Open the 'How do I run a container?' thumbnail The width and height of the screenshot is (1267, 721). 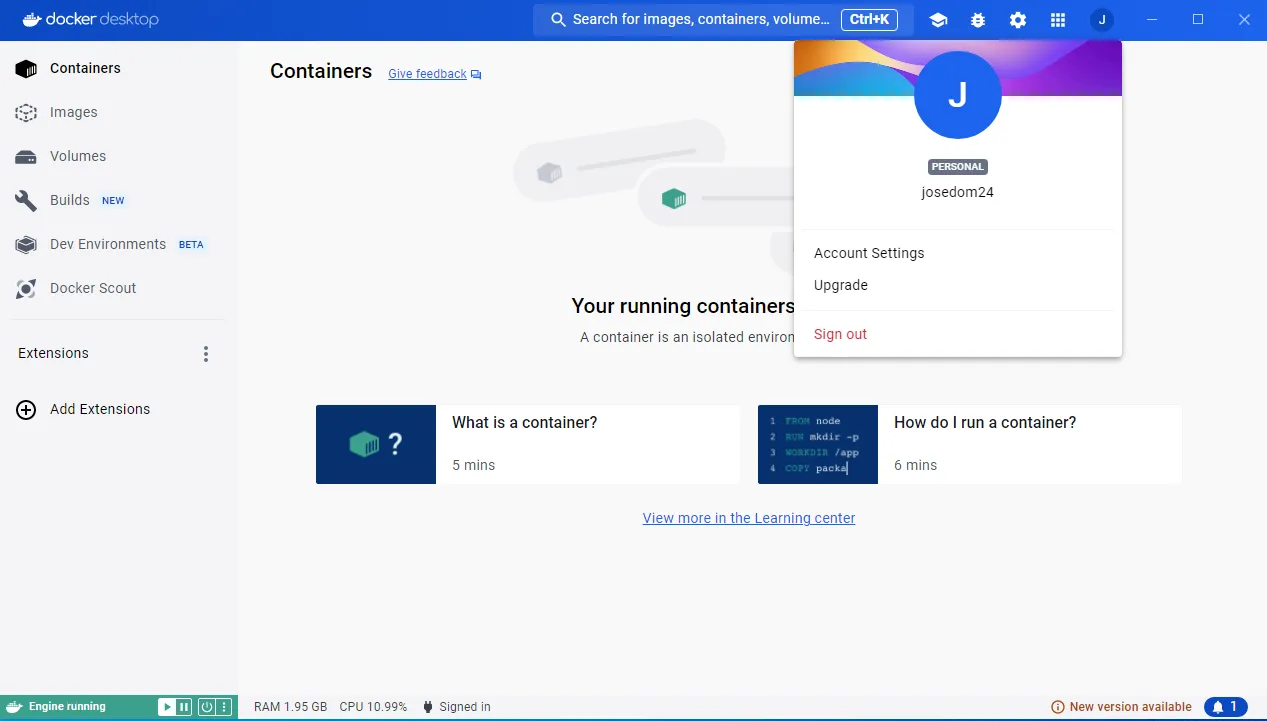point(817,444)
